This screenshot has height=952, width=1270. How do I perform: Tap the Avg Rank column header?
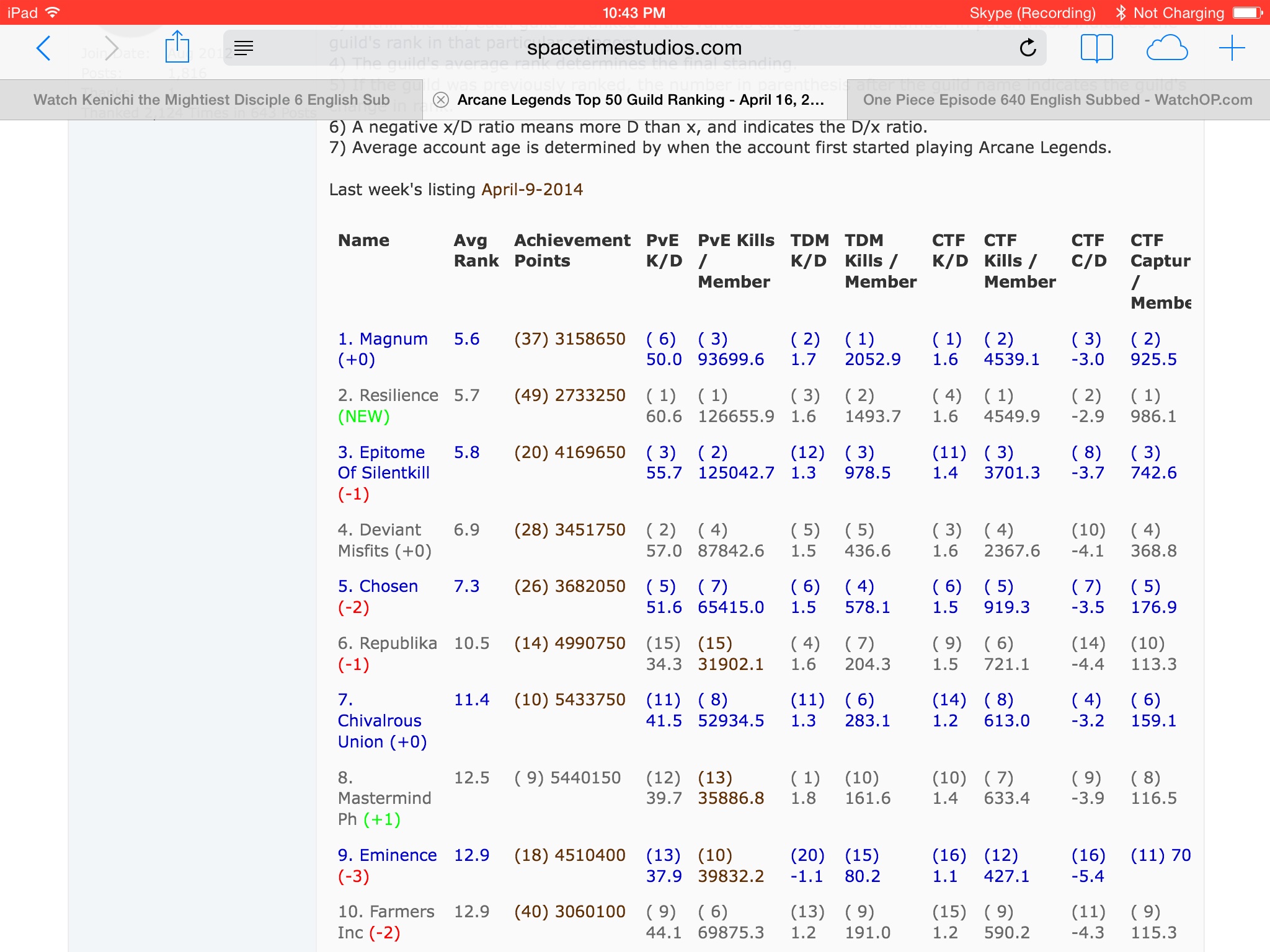coord(476,250)
